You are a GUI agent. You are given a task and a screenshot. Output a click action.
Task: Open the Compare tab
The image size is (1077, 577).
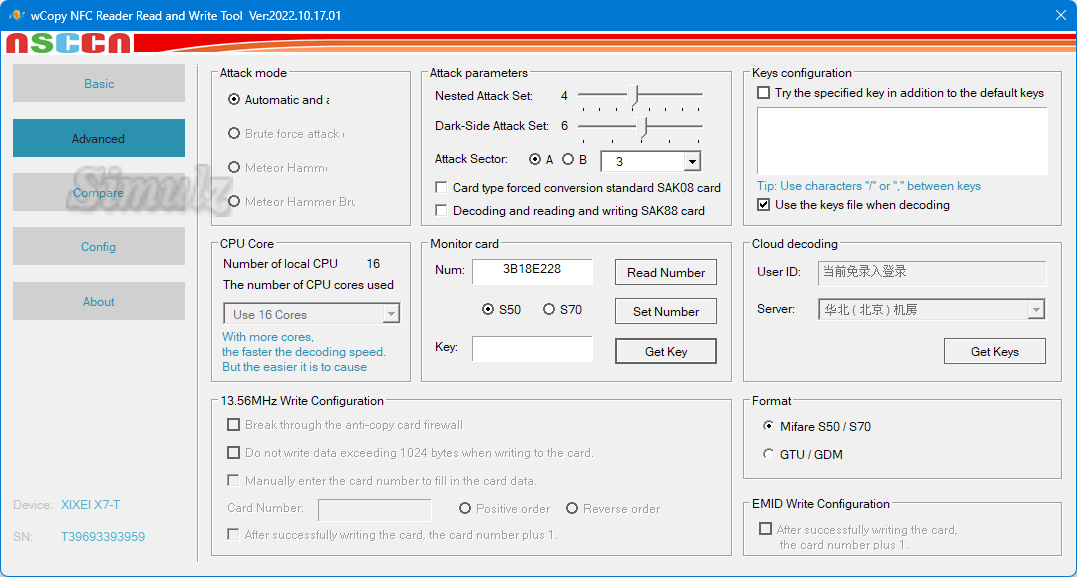point(99,192)
